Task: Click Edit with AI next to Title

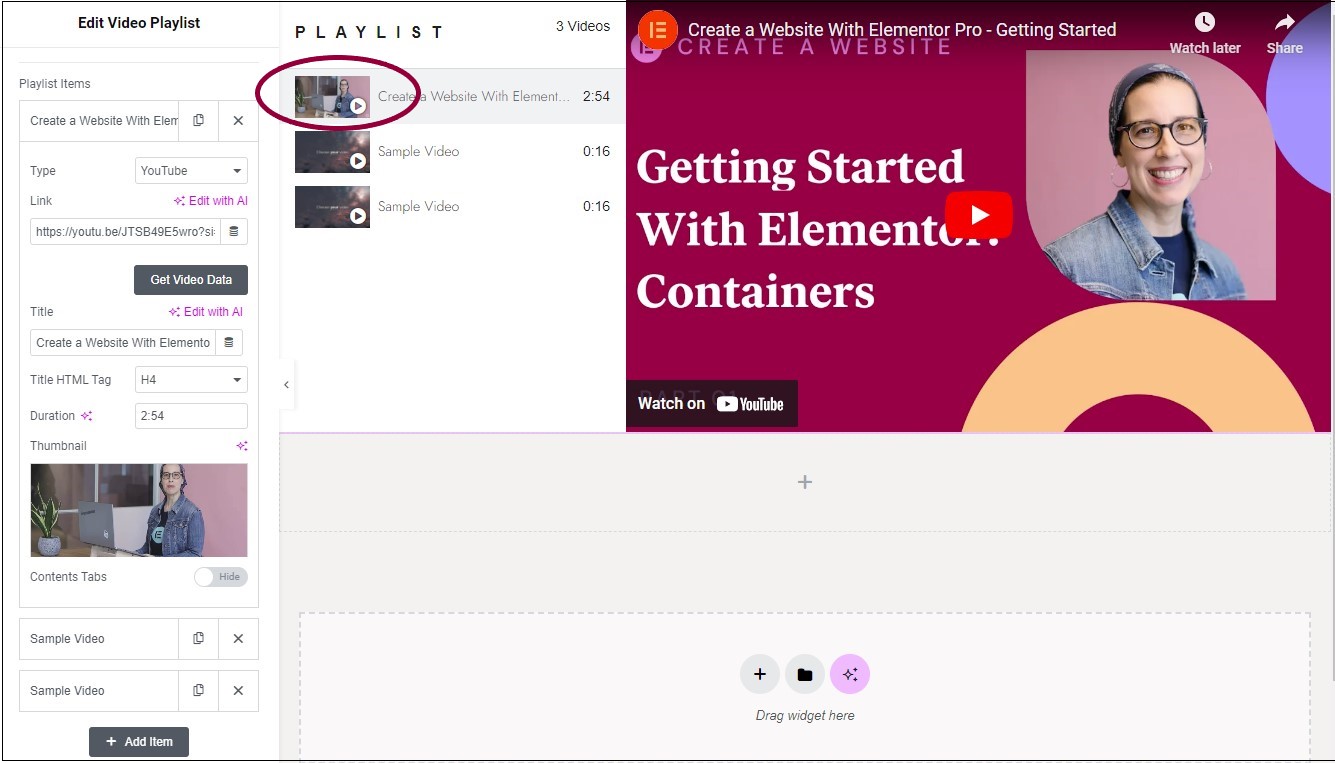Action: pos(206,312)
